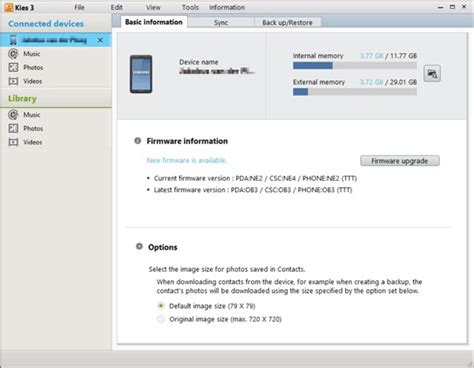
Task: Click the Library section heading
Action: coord(22,99)
